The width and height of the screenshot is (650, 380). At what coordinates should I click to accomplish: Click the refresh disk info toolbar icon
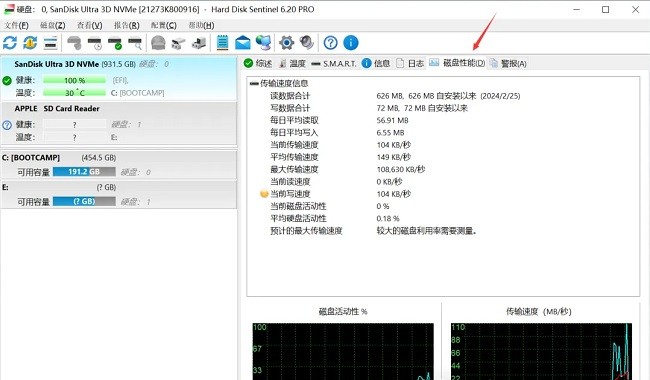coord(10,43)
